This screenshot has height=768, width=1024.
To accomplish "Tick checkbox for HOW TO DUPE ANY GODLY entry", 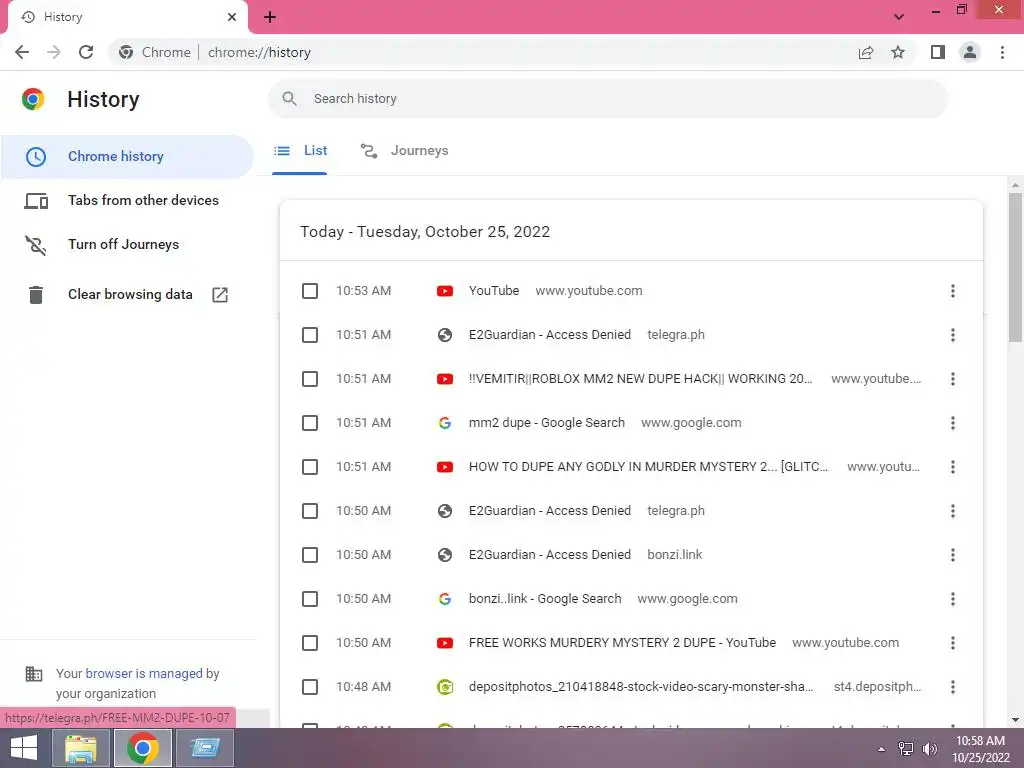I will [x=310, y=467].
